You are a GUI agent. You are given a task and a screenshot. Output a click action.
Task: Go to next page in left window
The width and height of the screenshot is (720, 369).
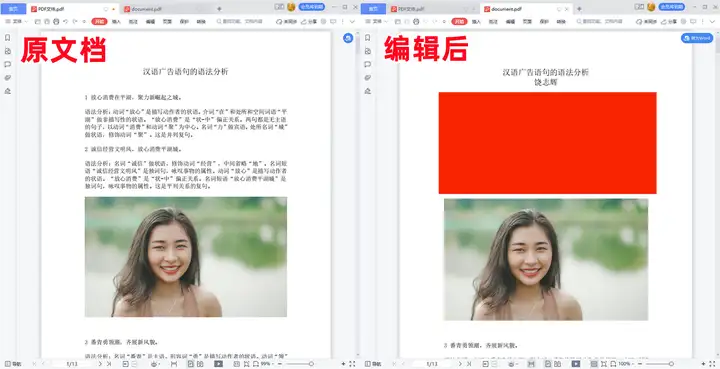100,364
